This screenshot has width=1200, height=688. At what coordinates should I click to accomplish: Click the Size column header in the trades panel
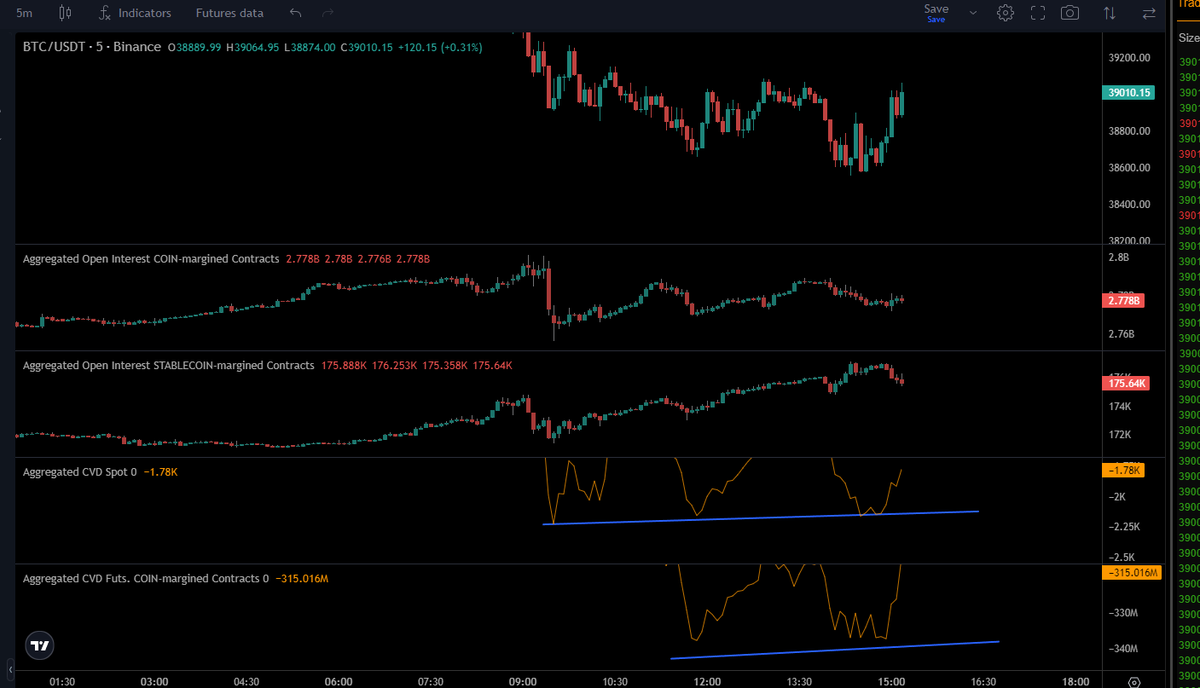coord(1188,37)
